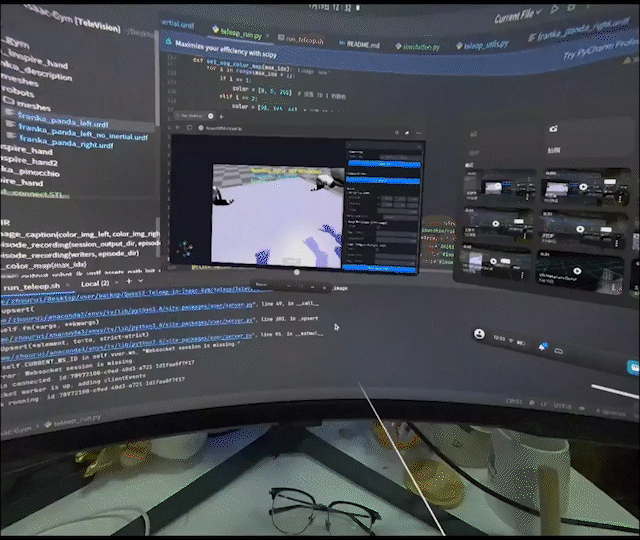Click the Try PyCharm Pro link

coord(600,48)
